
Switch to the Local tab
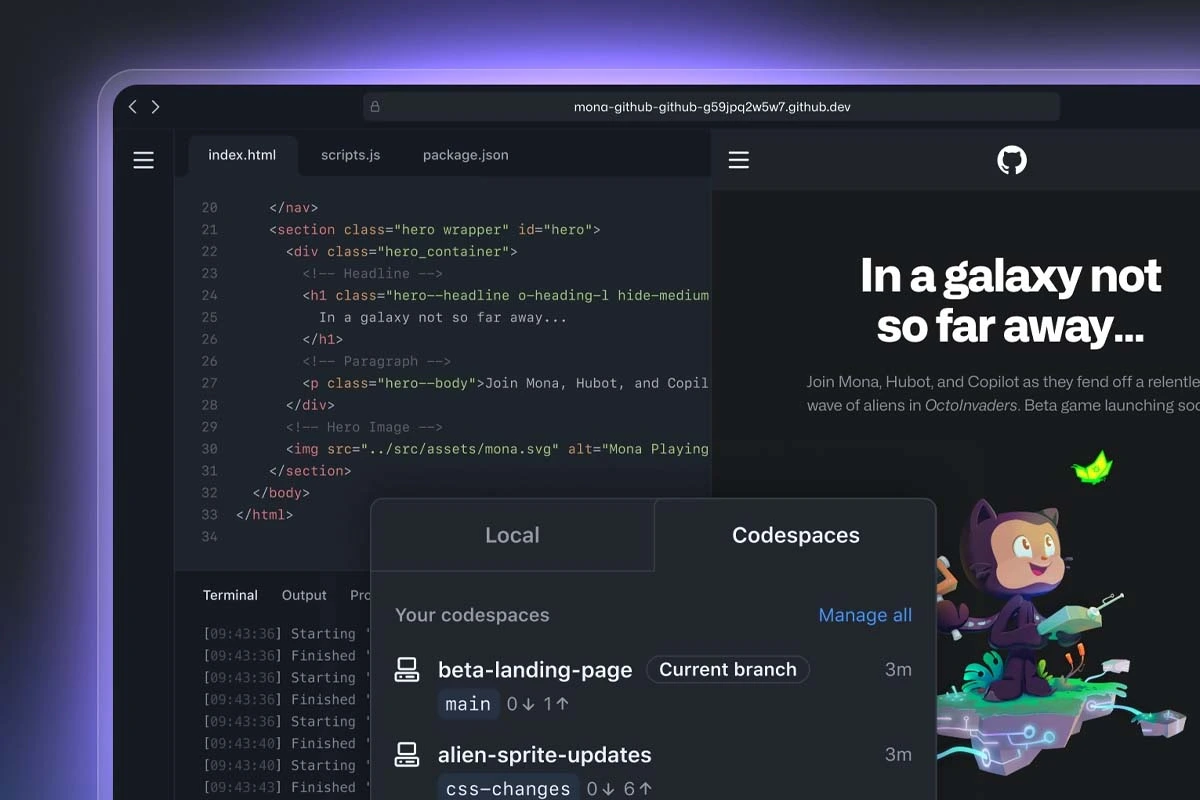(512, 535)
